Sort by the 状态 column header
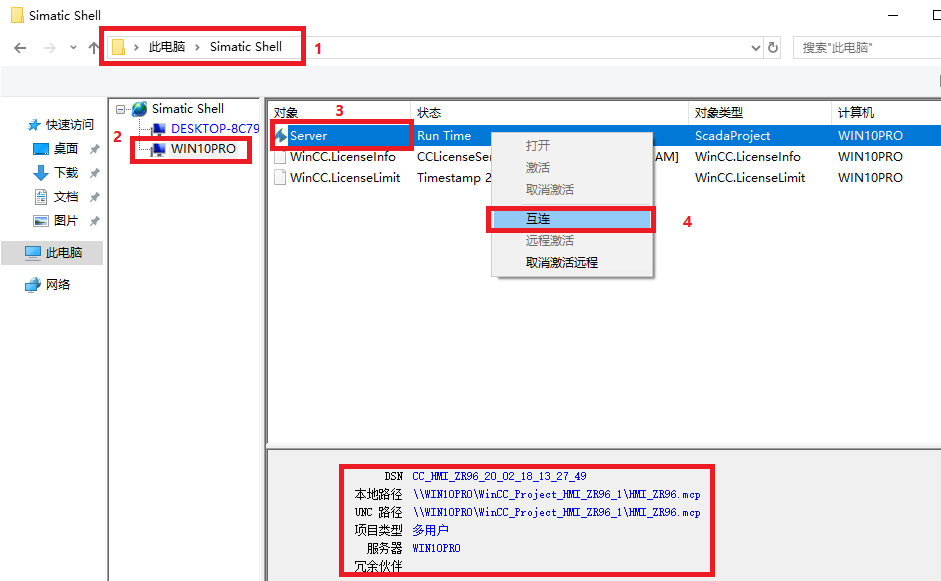The height and width of the screenshot is (581, 941). point(429,113)
